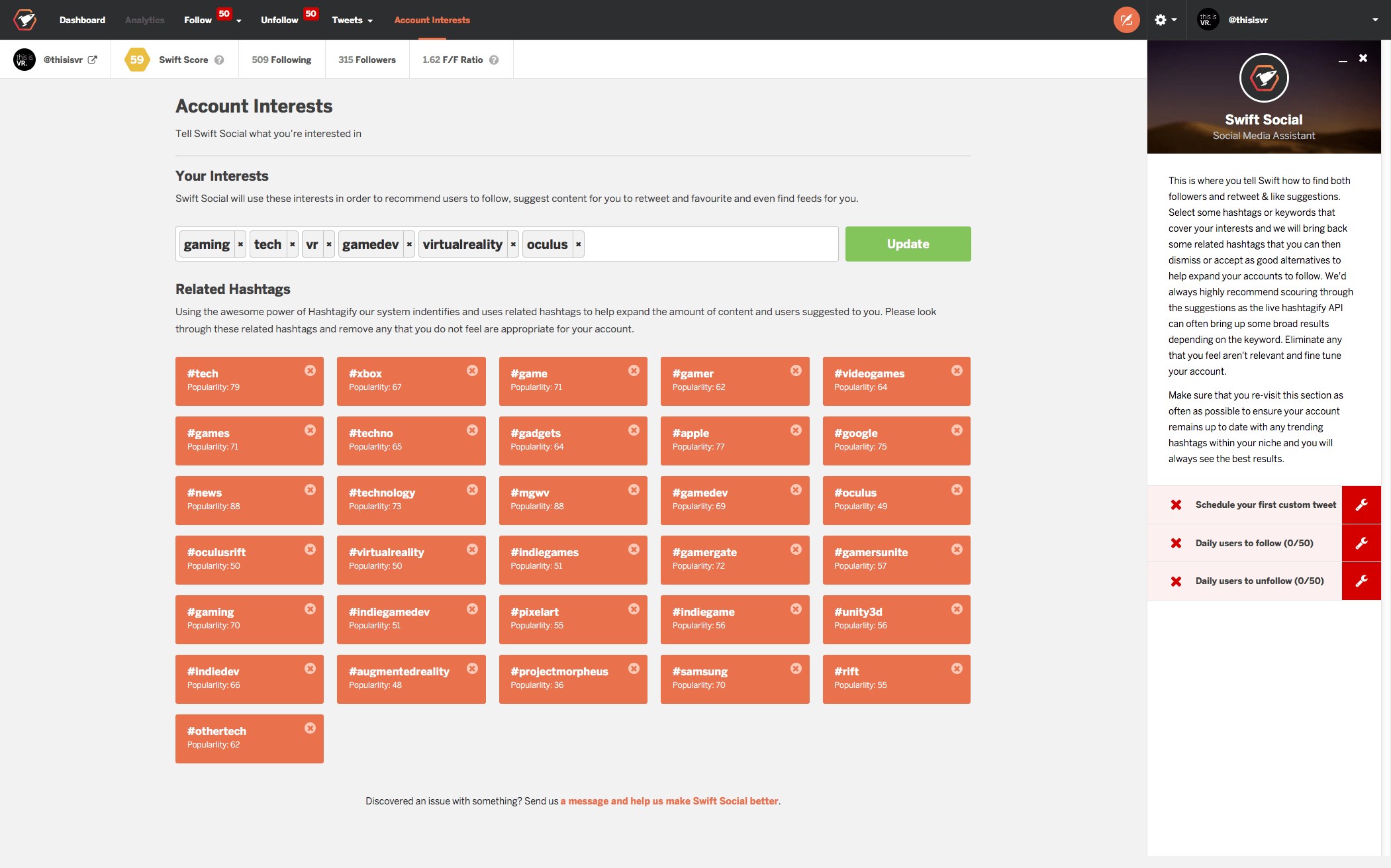Screen dimensions: 1391x868
Task: Remove the #techno hashtag
Action: 472,430
